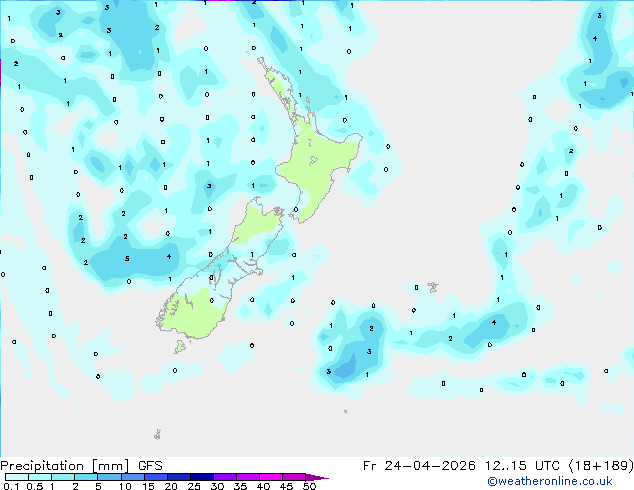Click New Zealand's North Island on map
Image resolution: width=634 pixels, height=490 pixels.
(x=317, y=160)
